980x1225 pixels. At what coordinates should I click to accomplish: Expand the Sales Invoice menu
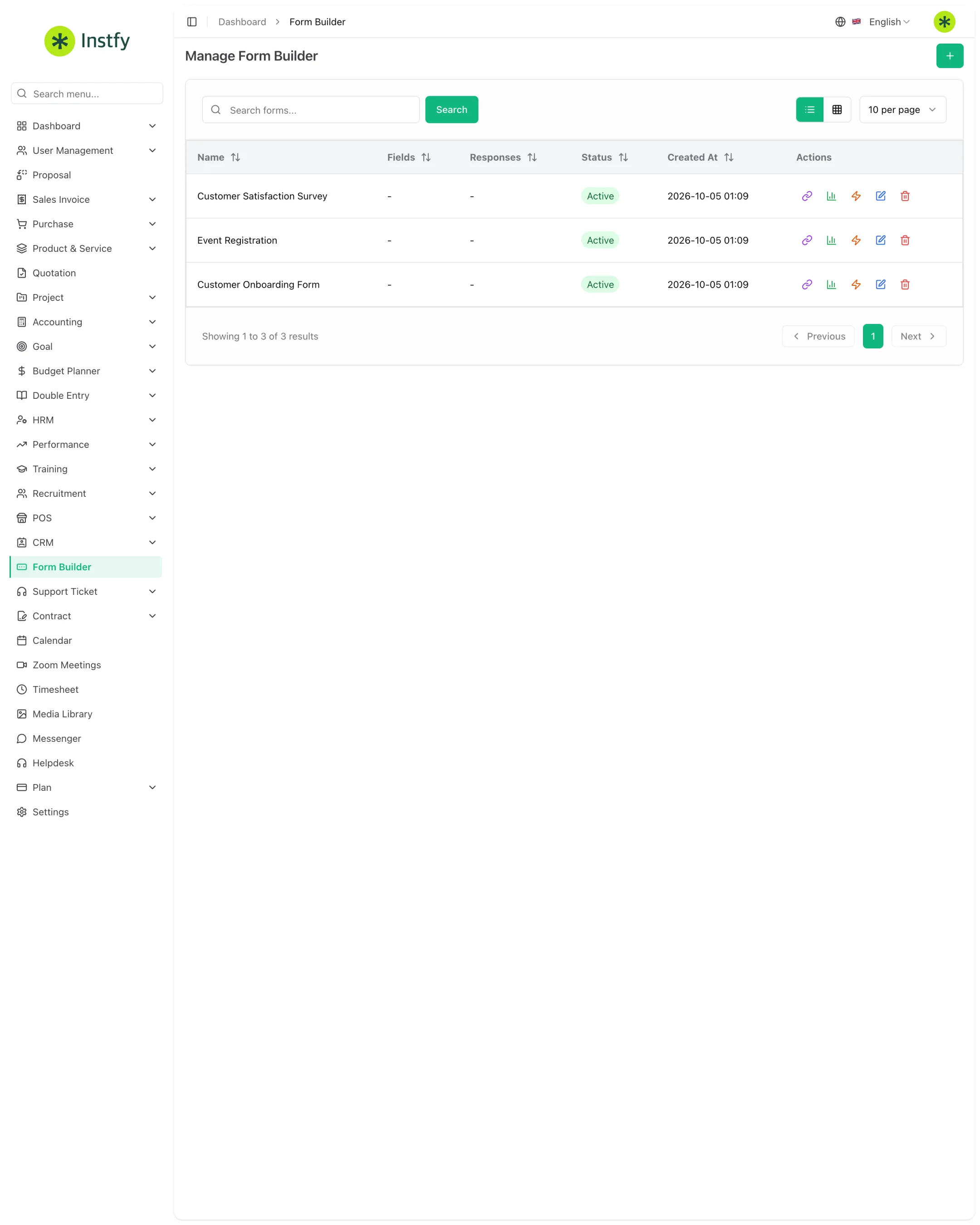pos(86,200)
